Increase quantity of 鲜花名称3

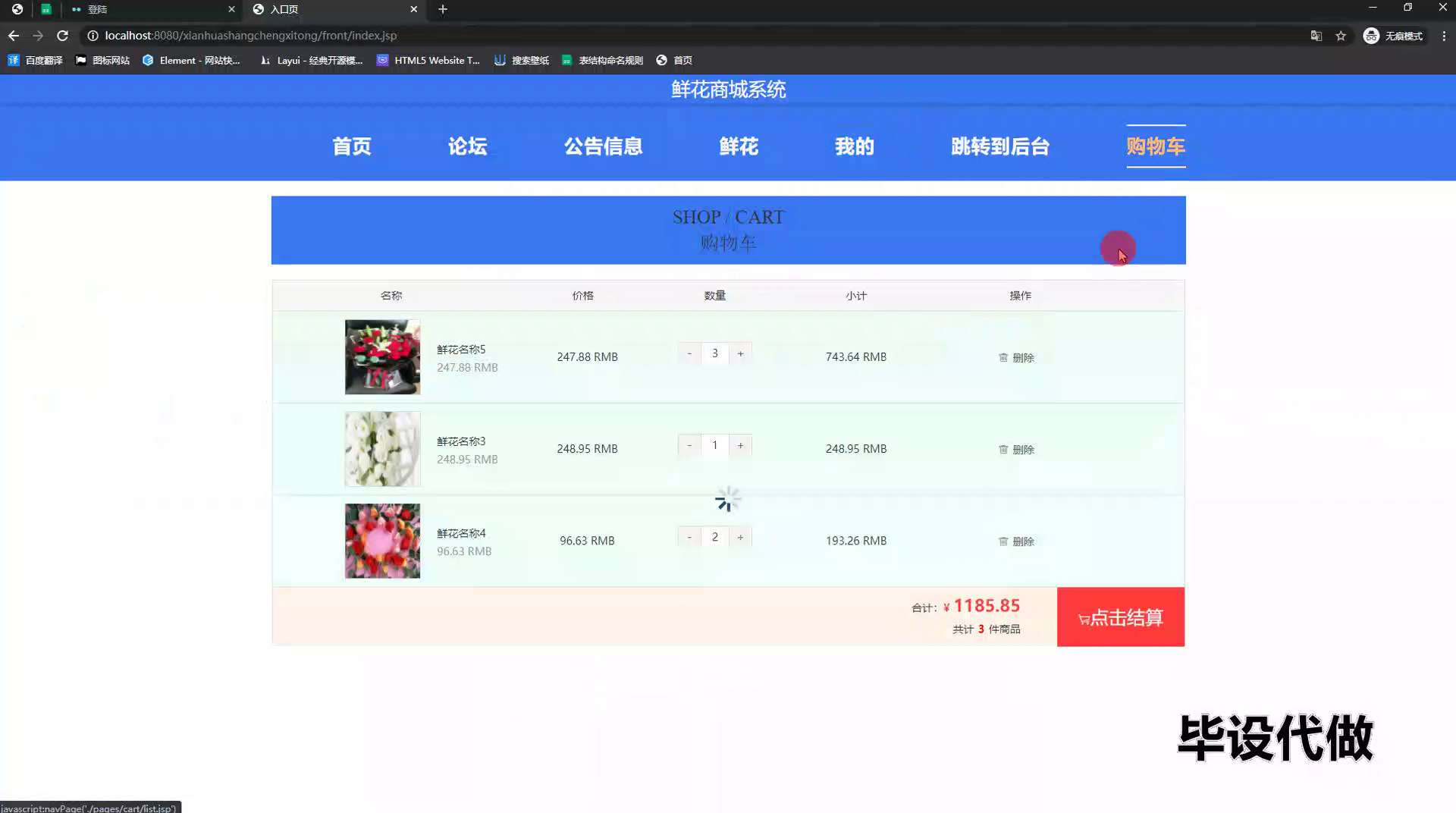tap(741, 445)
